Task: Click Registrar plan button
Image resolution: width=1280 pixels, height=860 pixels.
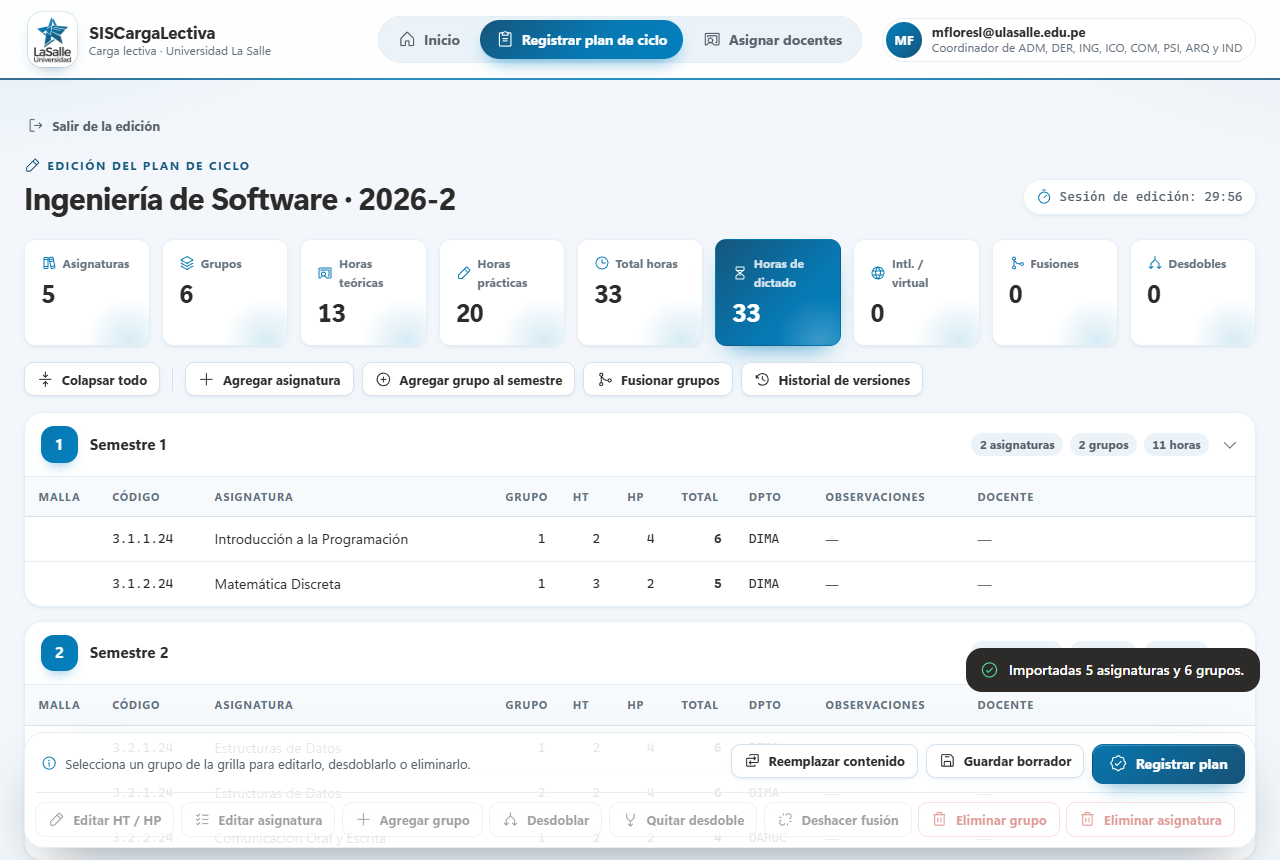Action: [1168, 764]
